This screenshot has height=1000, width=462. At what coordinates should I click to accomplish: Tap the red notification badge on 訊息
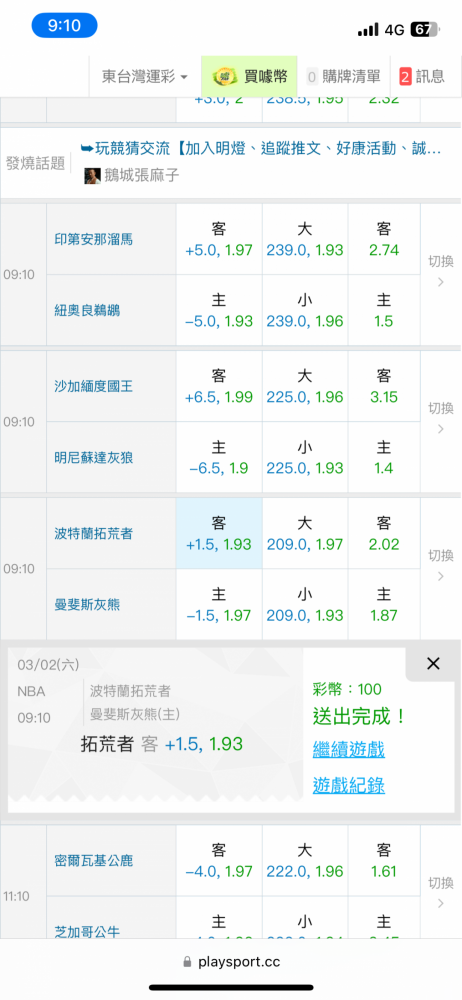click(405, 77)
